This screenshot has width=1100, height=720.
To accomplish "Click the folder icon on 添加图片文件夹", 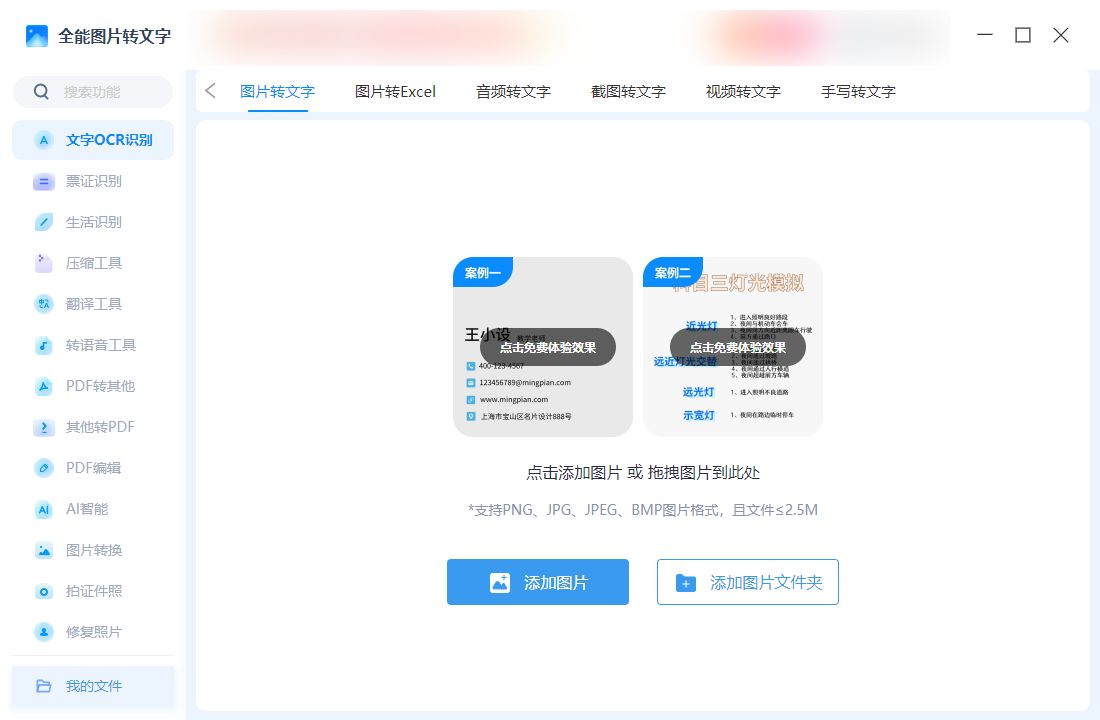I will [685, 582].
